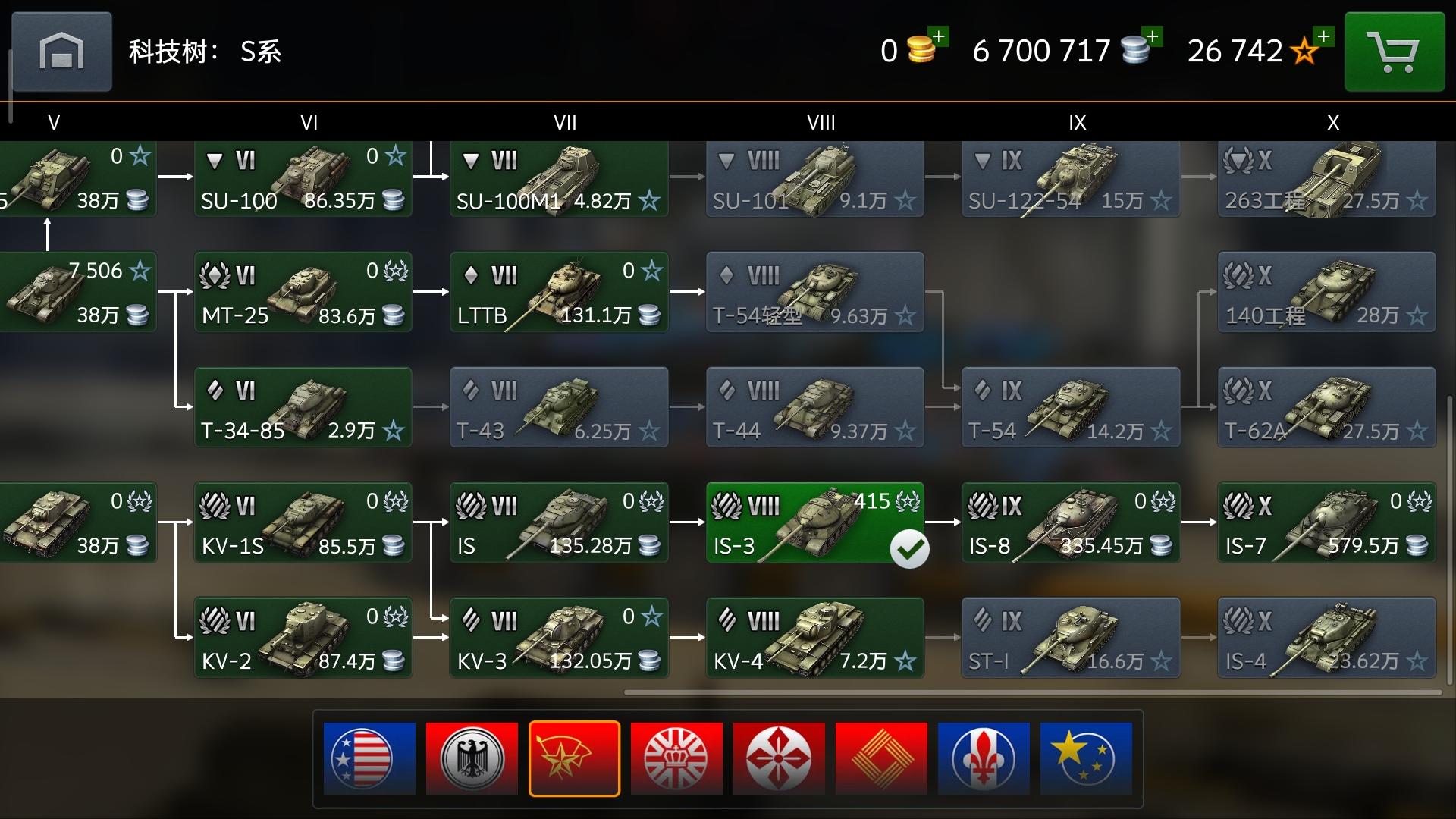Choose the LTTB light tank card

[x=559, y=292]
